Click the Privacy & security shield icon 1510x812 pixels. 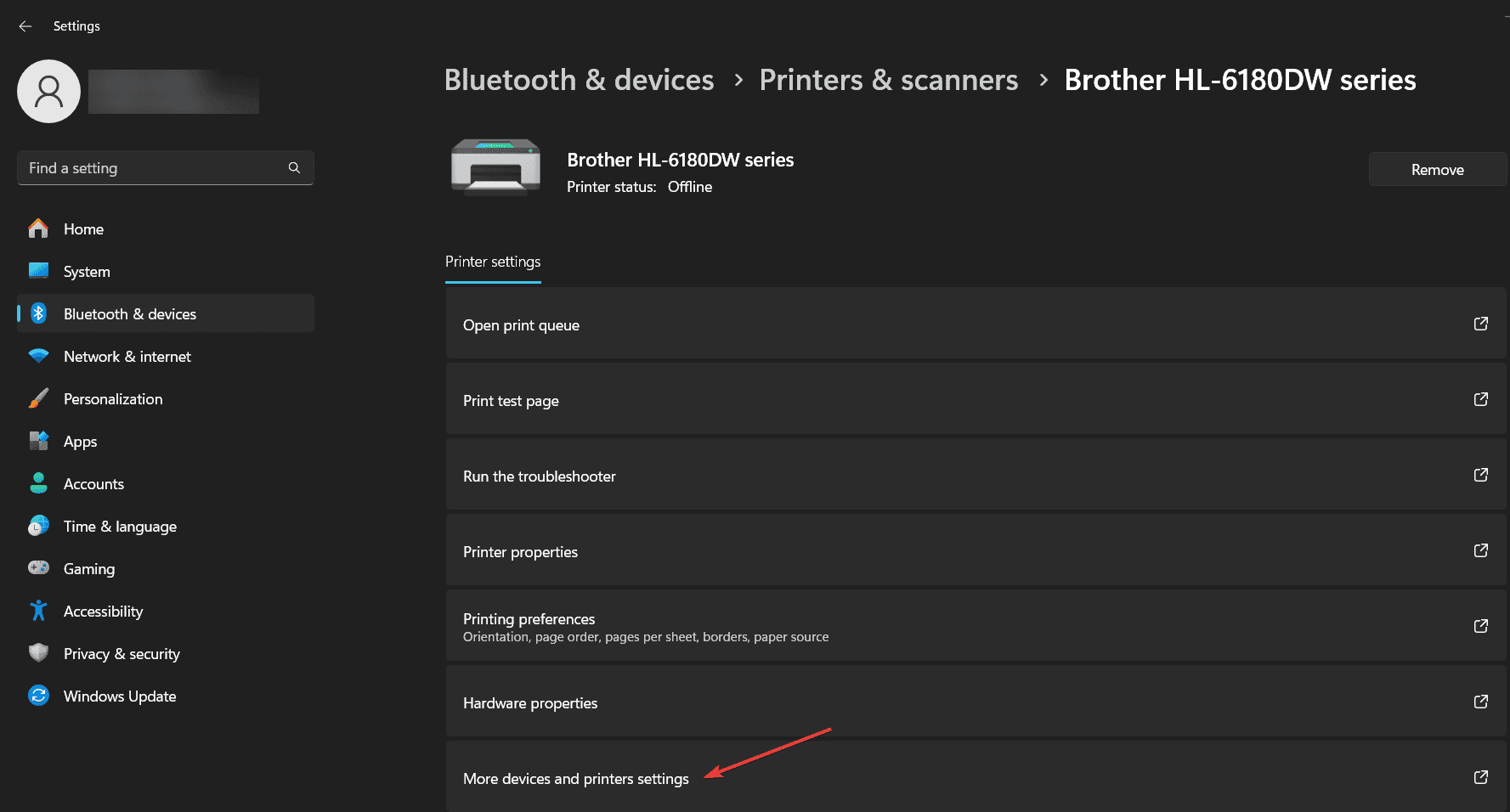point(39,653)
